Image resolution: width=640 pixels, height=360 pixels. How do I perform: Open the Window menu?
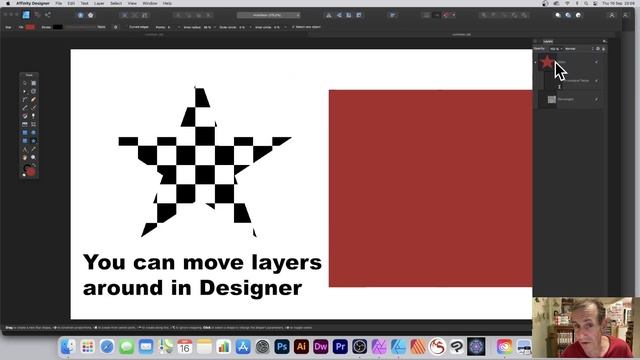pos(150,3)
